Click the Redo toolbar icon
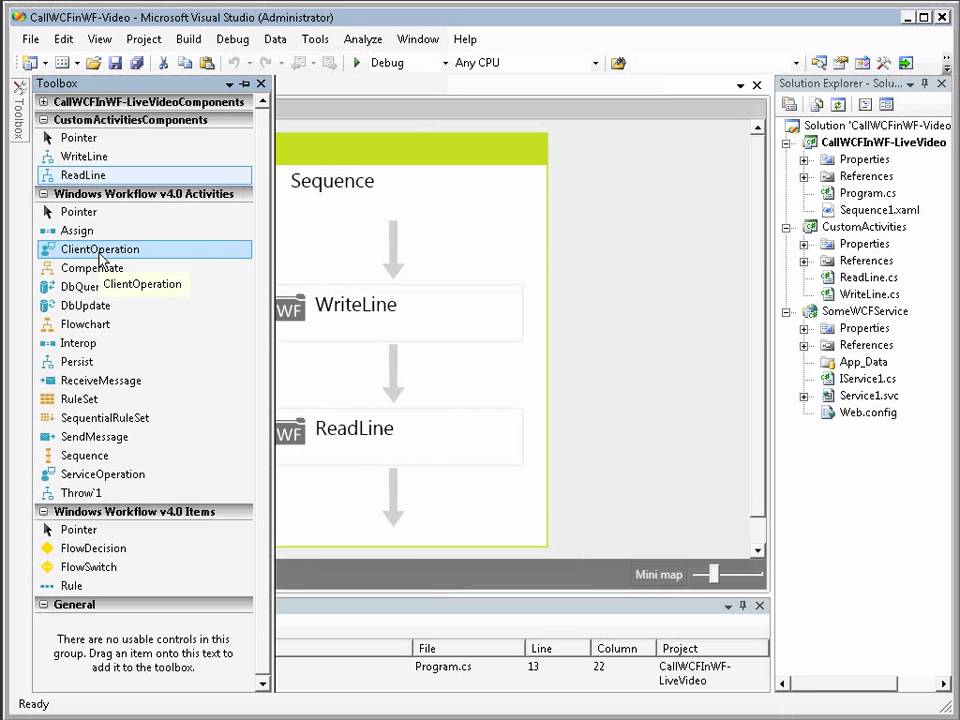This screenshot has width=960, height=720. point(266,62)
